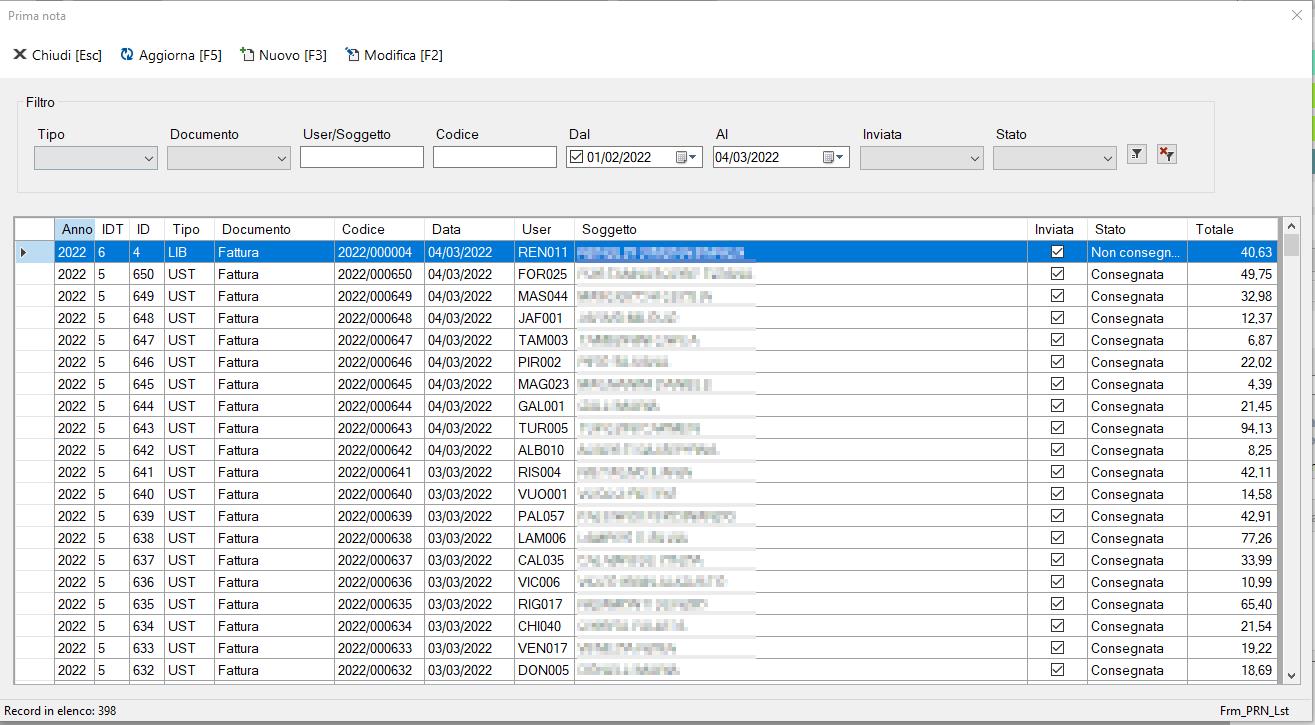
Task: Sort by Documento column header
Action: pos(274,229)
